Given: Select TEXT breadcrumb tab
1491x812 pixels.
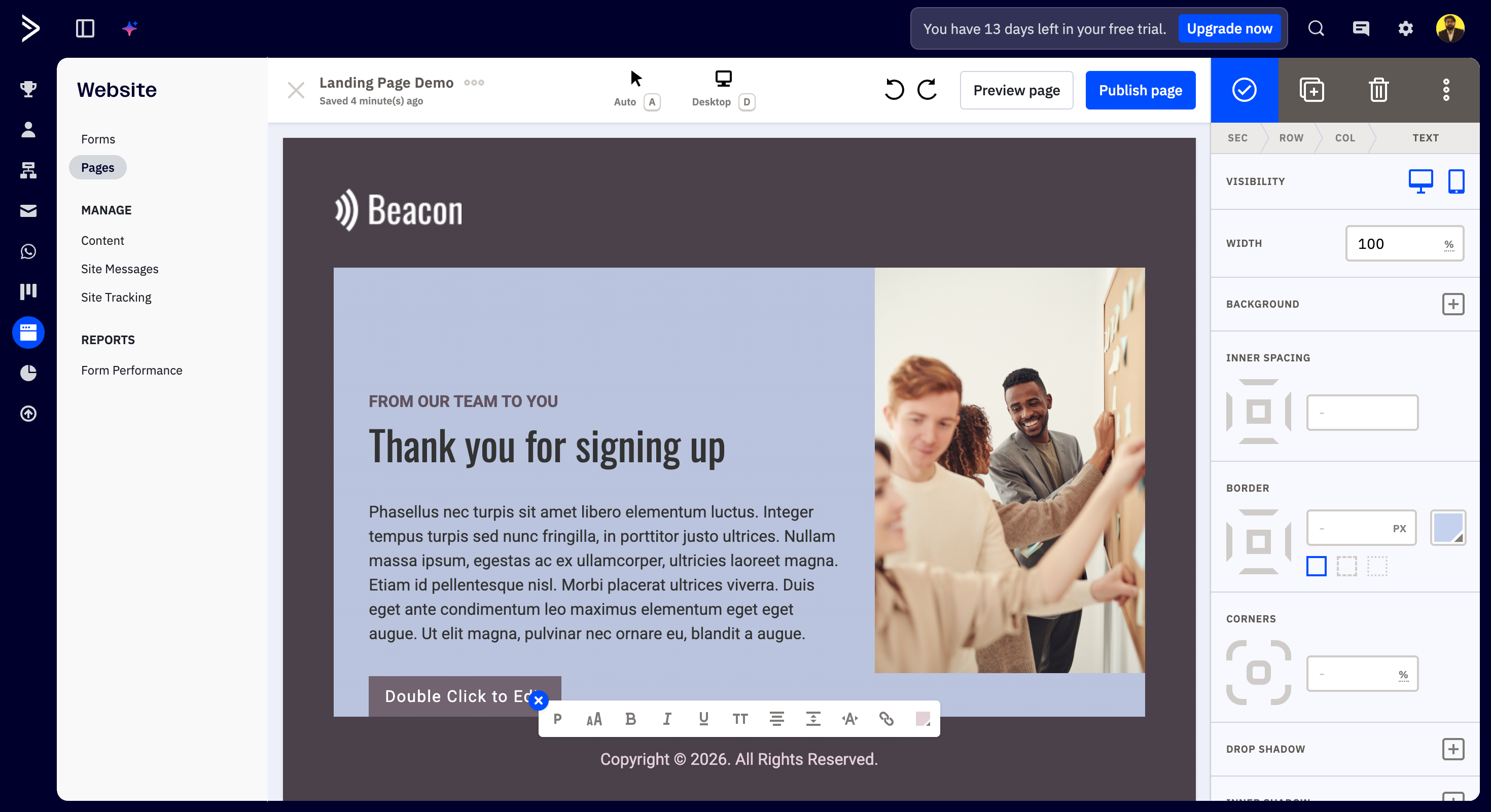Looking at the screenshot, I should coord(1425,138).
